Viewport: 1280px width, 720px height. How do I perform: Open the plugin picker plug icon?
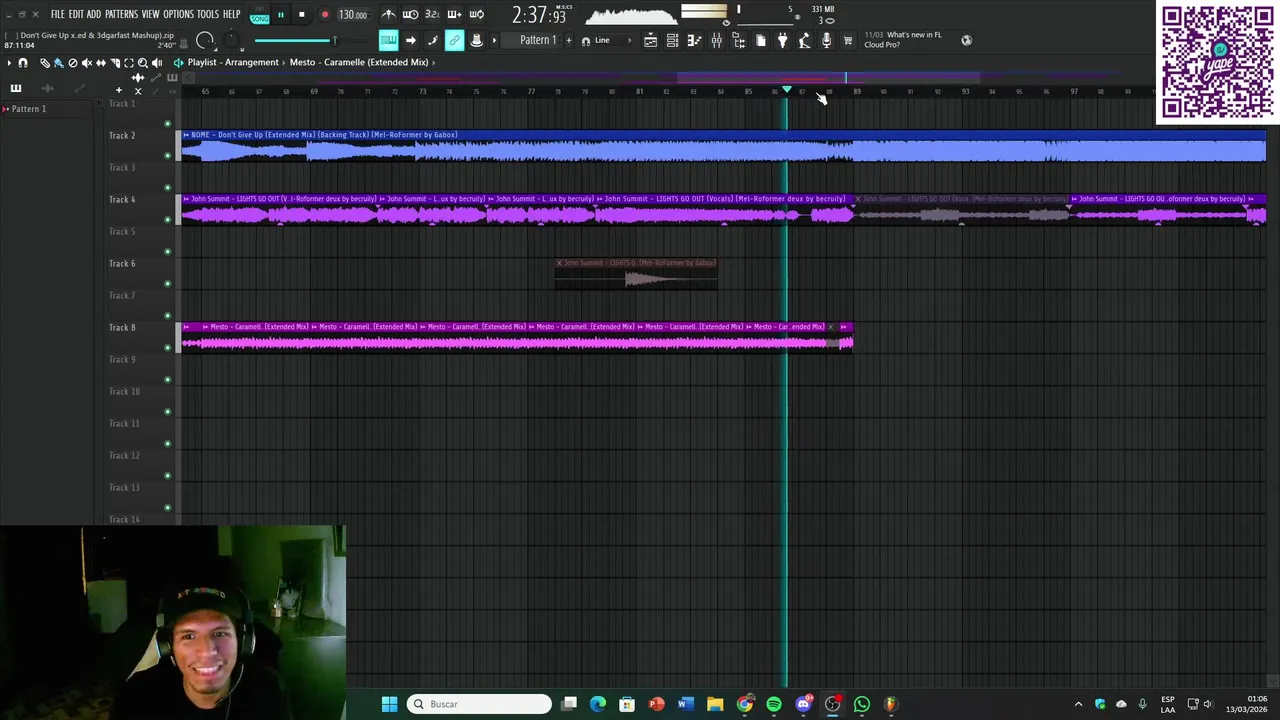pos(782,40)
